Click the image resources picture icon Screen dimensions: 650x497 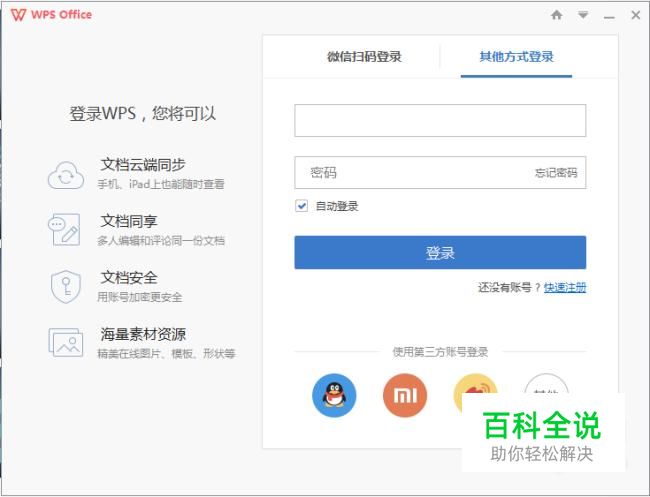(66, 343)
